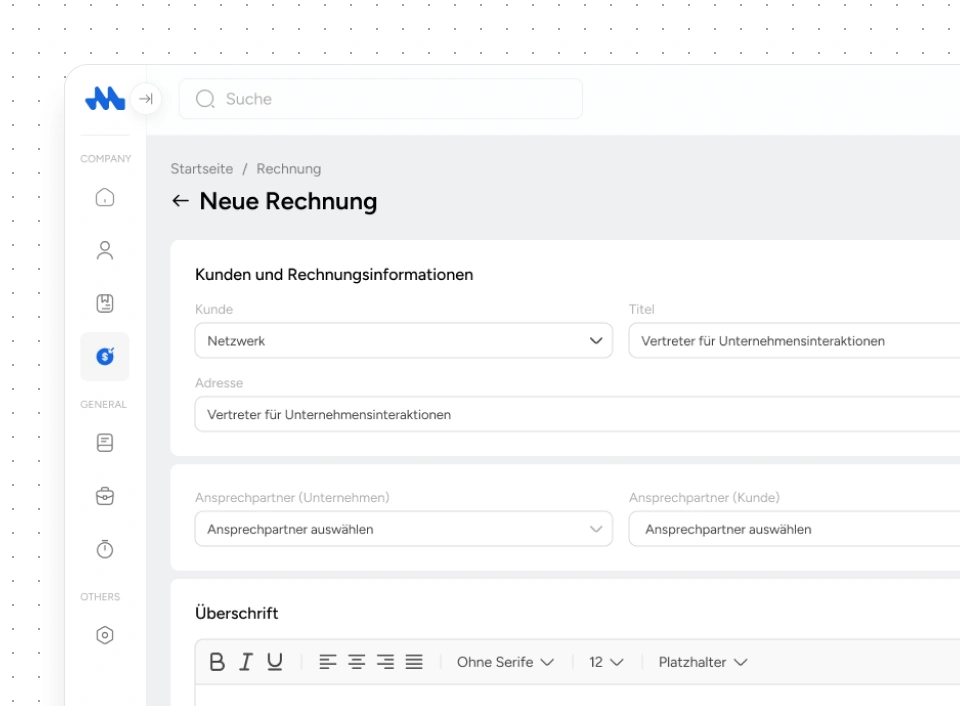Open the Platzhalter dropdown

[x=703, y=662]
